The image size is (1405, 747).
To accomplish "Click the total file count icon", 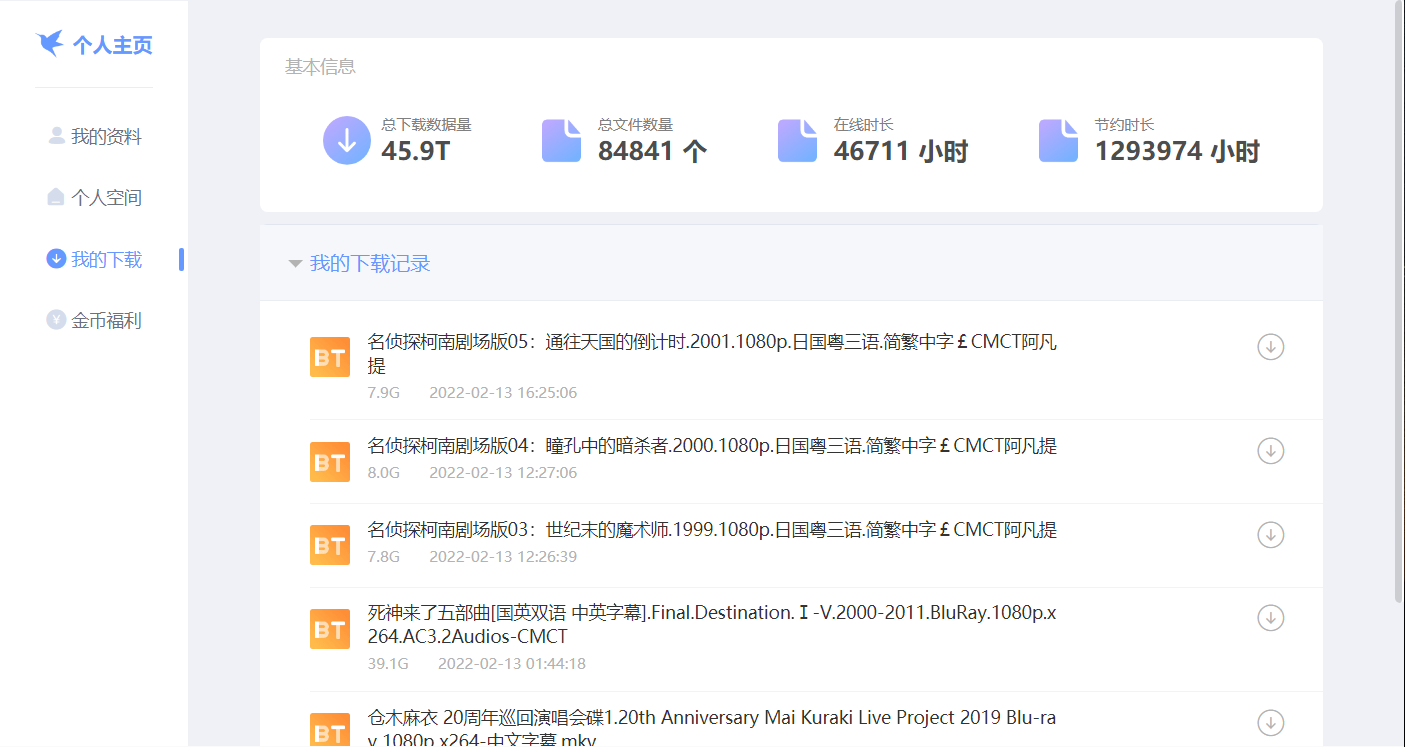I will pyautogui.click(x=561, y=140).
